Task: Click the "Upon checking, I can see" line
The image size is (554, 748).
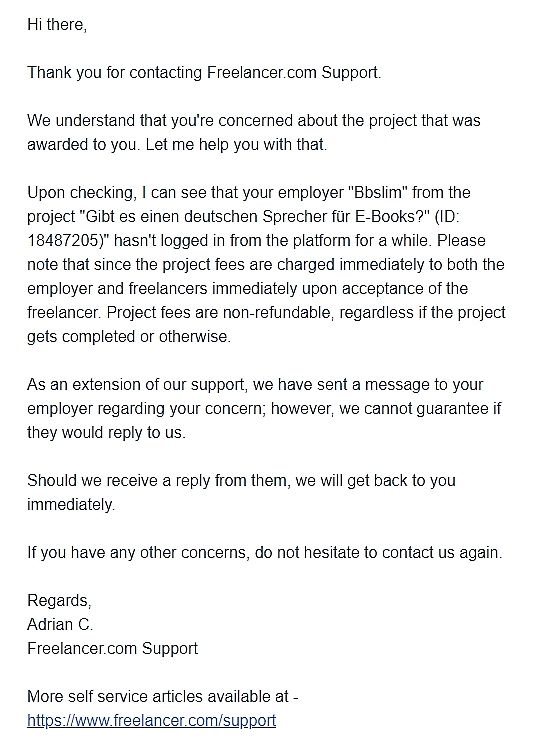Action: [249, 193]
